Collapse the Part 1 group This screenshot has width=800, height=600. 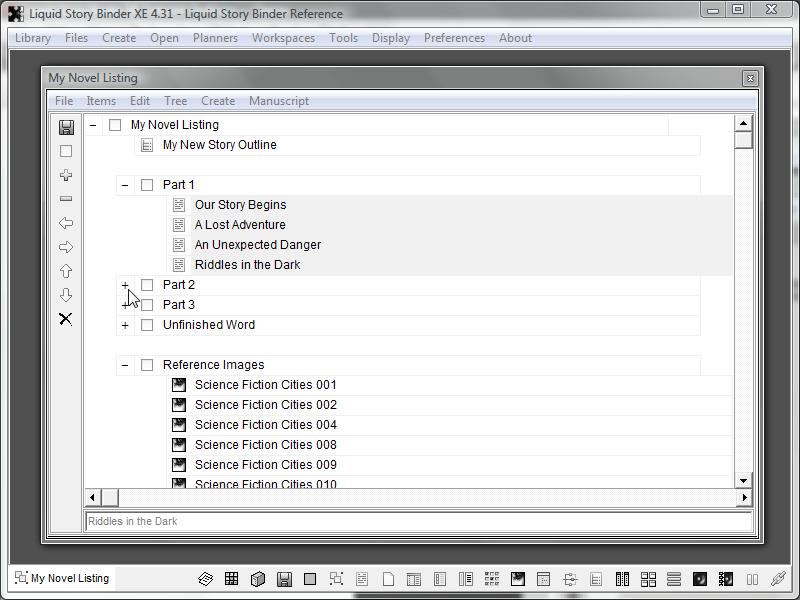[125, 185]
